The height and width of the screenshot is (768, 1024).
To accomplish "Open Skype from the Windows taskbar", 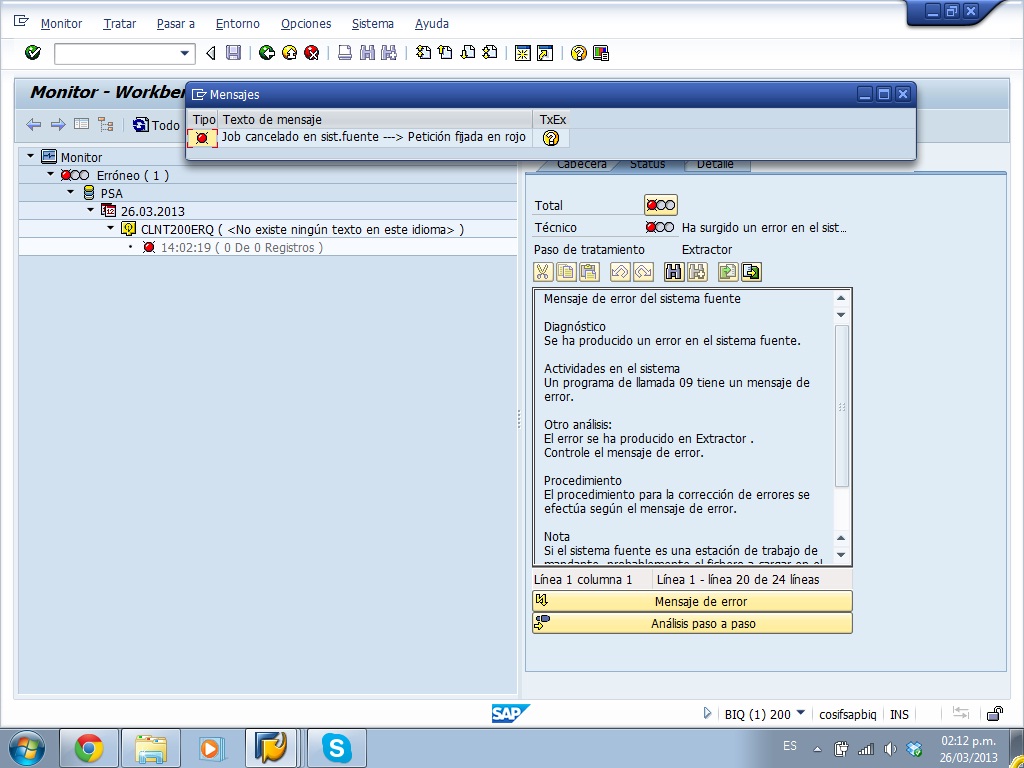I will pos(337,747).
